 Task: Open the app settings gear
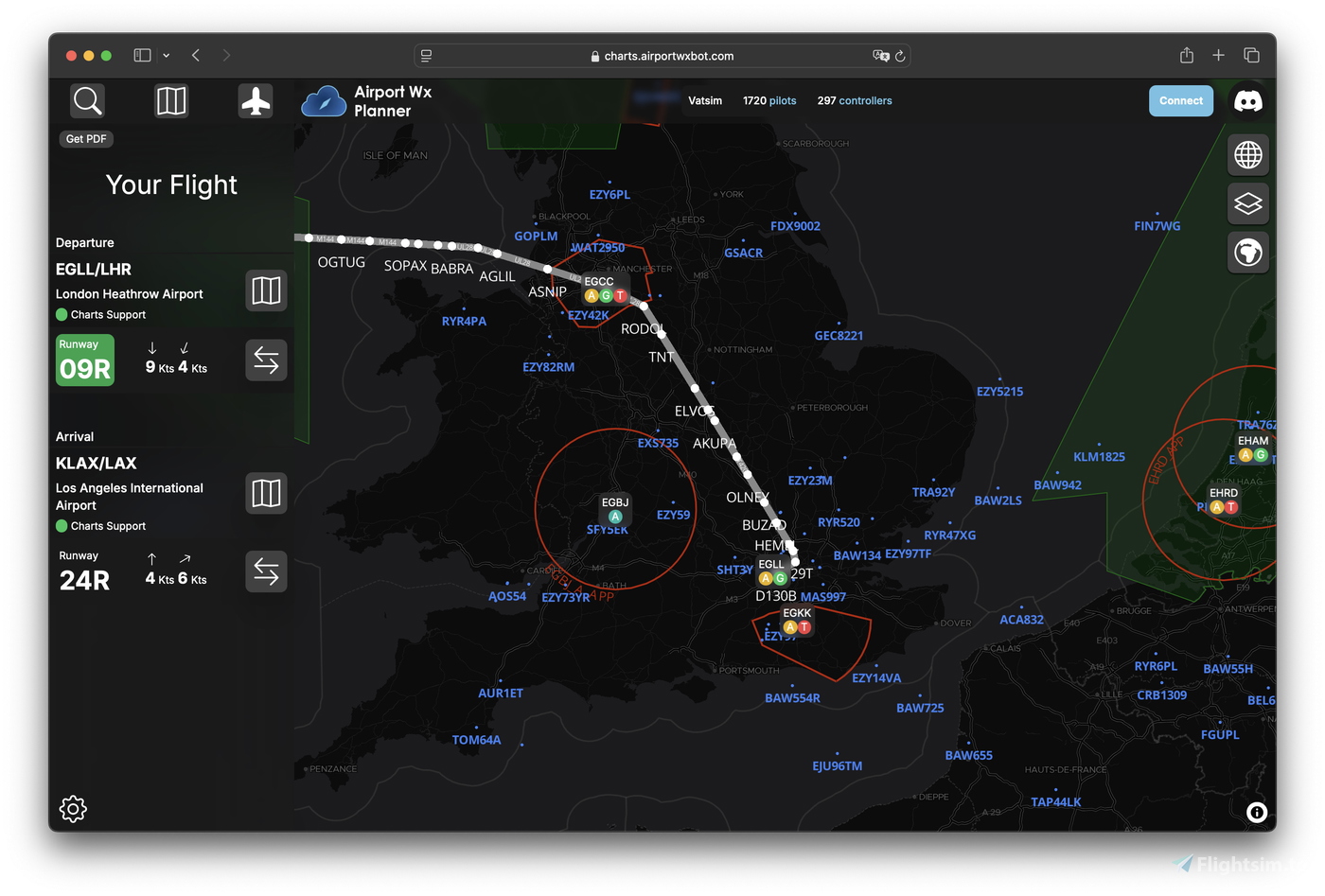(x=73, y=809)
